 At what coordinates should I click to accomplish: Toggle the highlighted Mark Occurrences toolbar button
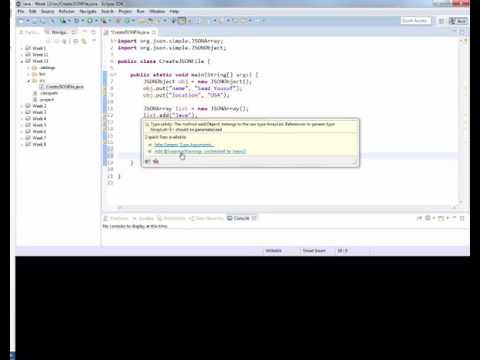click(182, 21)
